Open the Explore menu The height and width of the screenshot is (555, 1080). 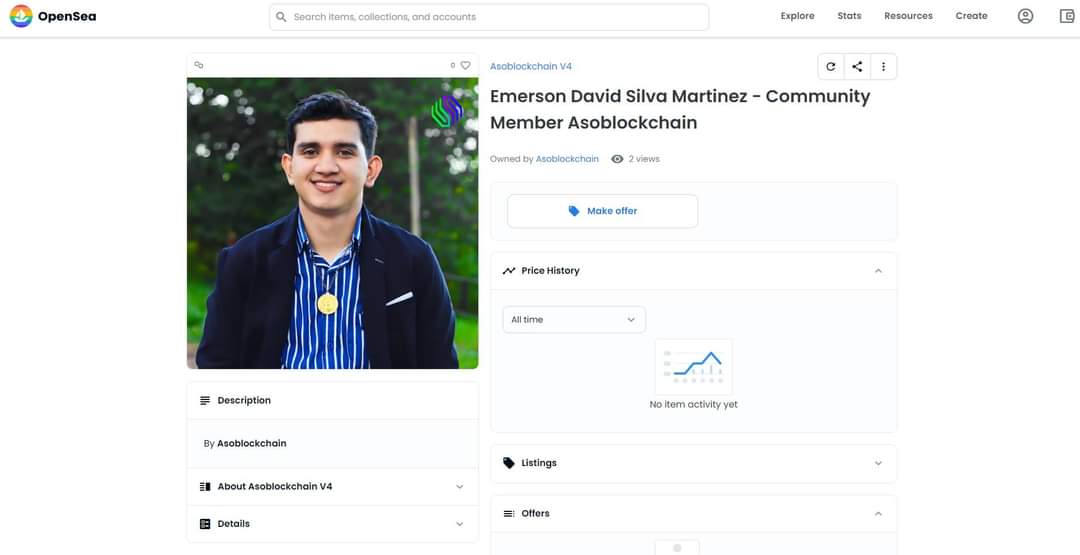pyautogui.click(x=797, y=16)
